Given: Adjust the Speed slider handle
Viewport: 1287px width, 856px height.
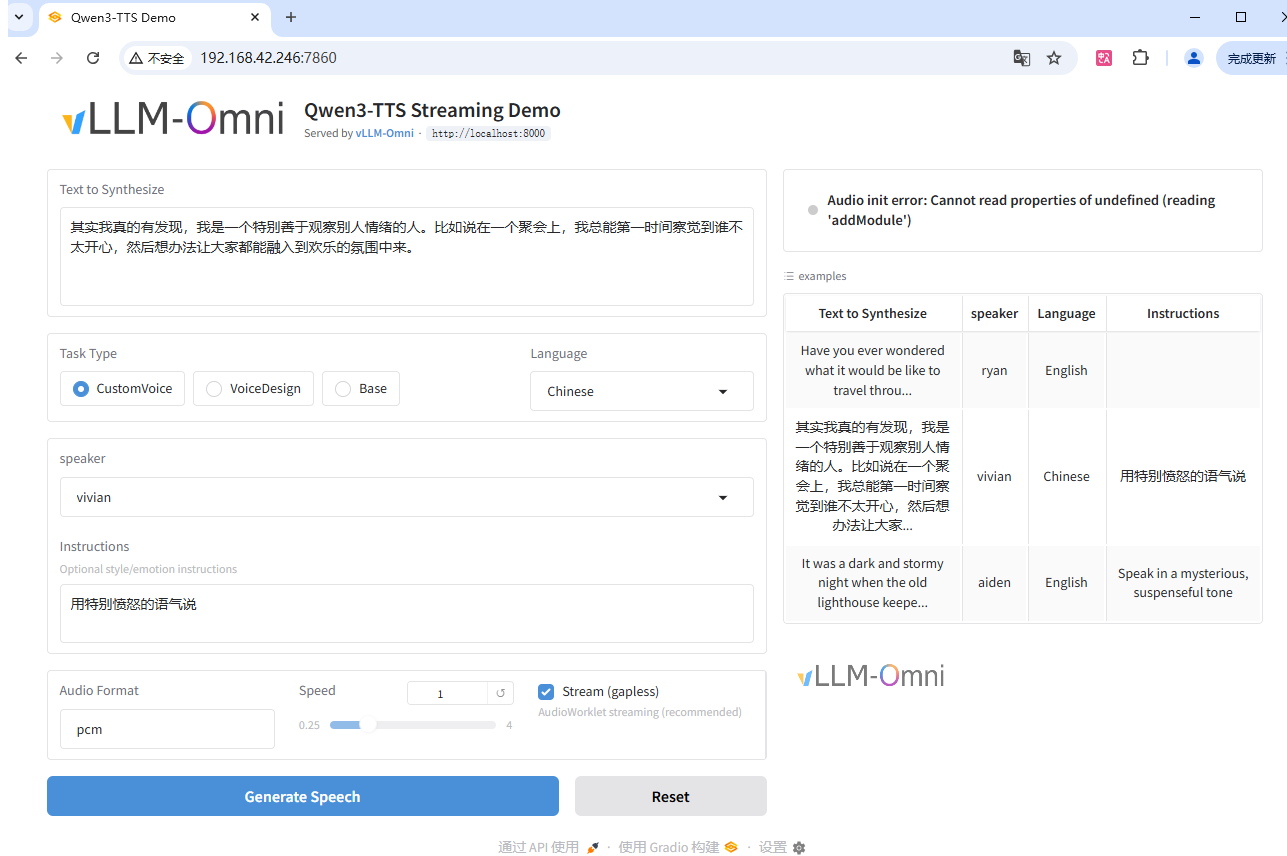Looking at the screenshot, I should (367, 725).
